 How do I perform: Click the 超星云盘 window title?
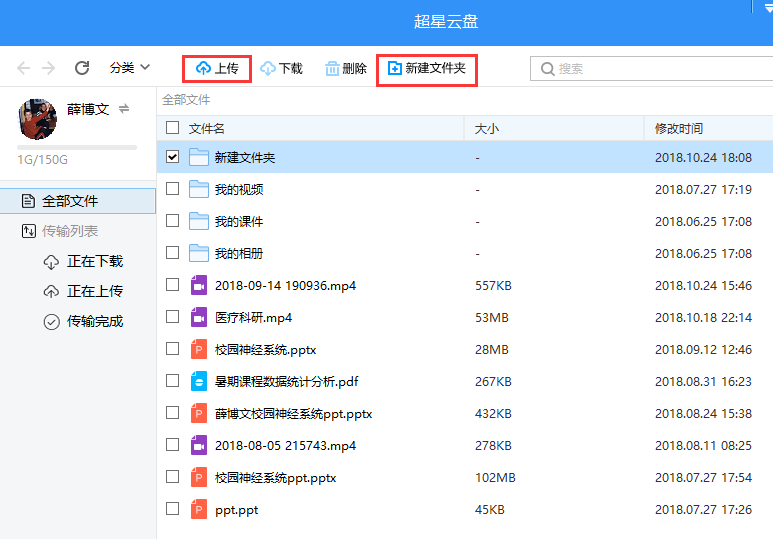tap(446, 22)
